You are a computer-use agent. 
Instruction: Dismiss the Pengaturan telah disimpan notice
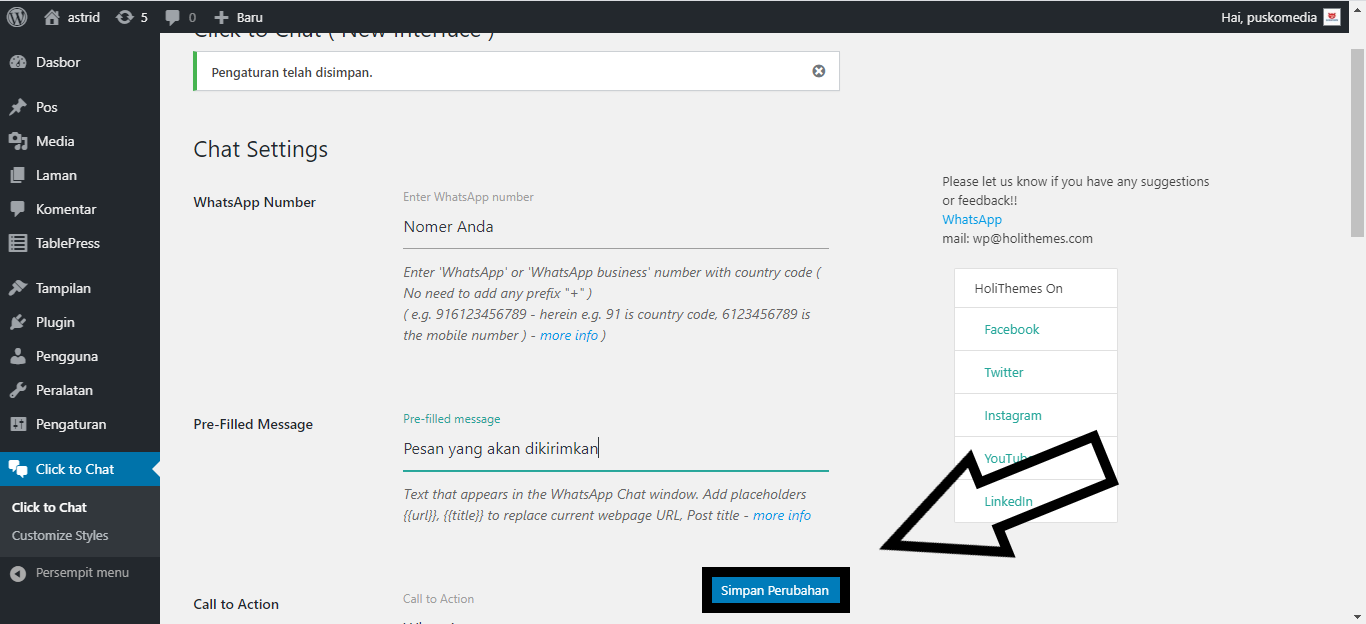818,70
